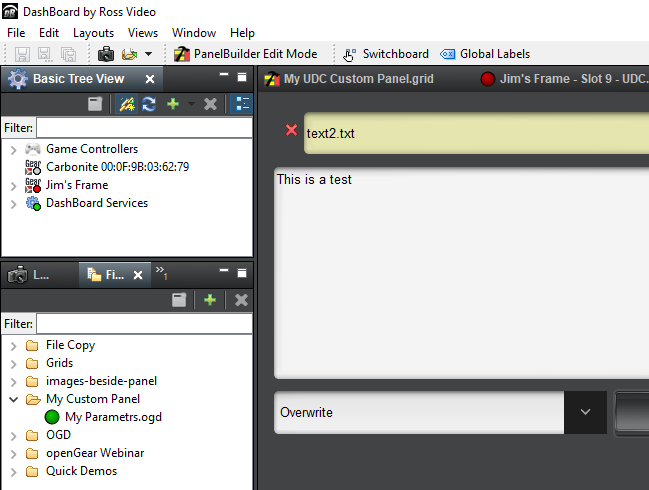Expand the Grids folder

point(13,363)
